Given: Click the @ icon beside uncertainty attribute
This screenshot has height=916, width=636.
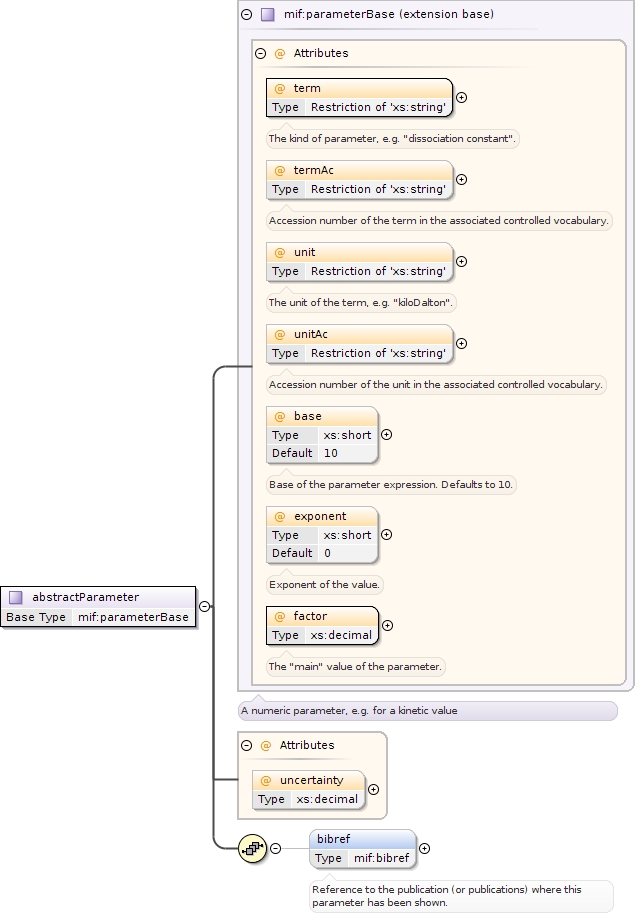Looking at the screenshot, I should 266,781.
